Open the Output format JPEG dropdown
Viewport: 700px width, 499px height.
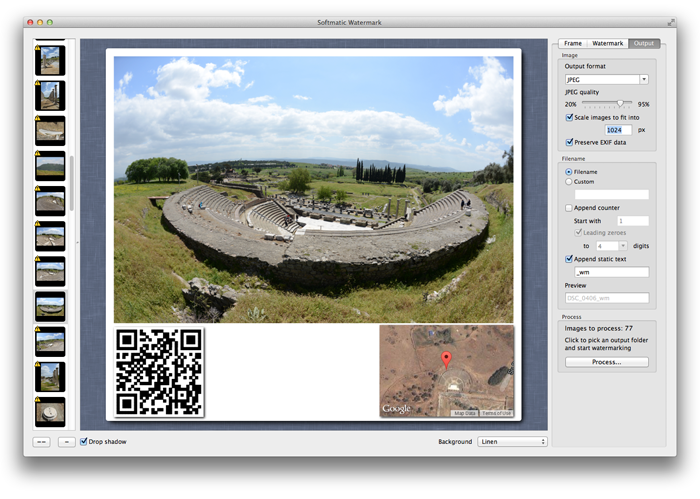607,79
